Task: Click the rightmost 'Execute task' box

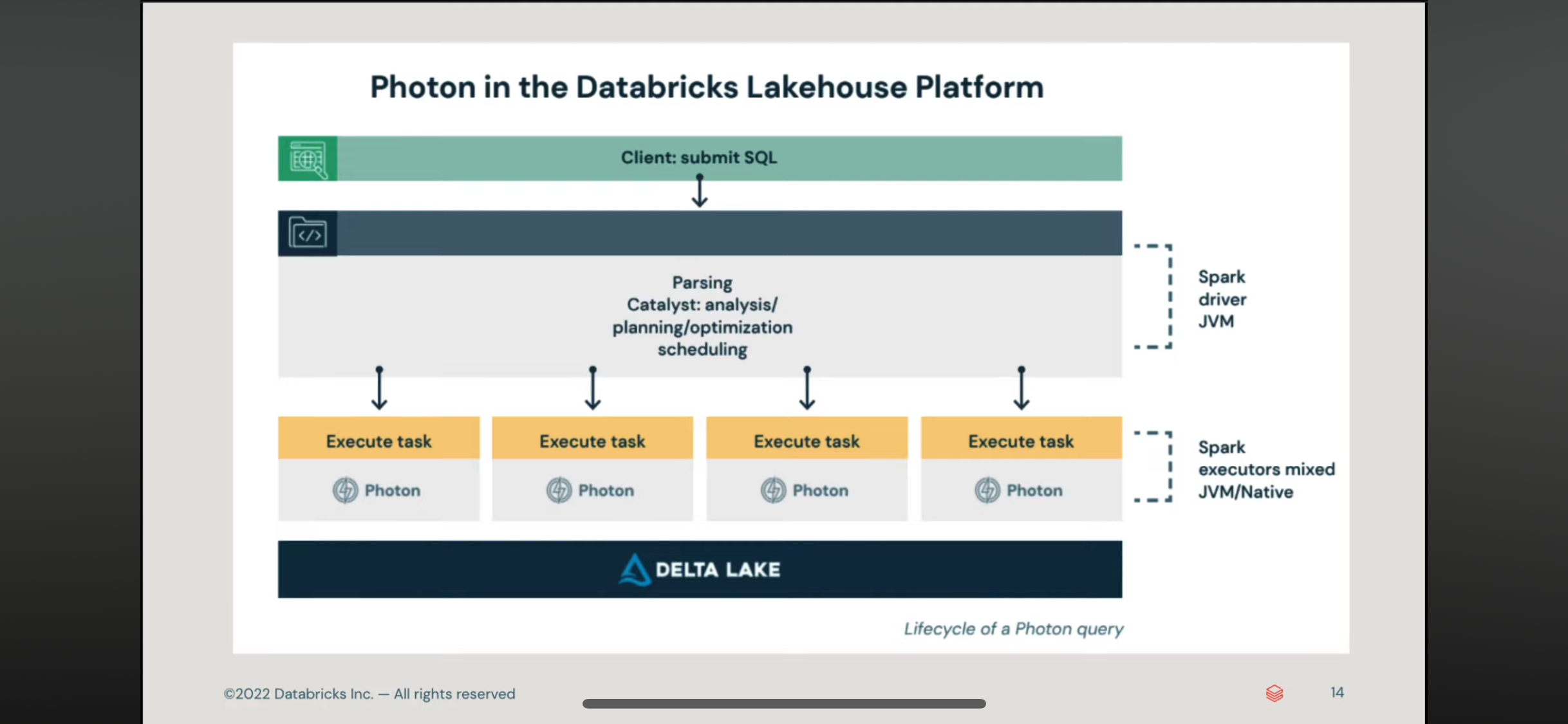Action: coord(1022,438)
